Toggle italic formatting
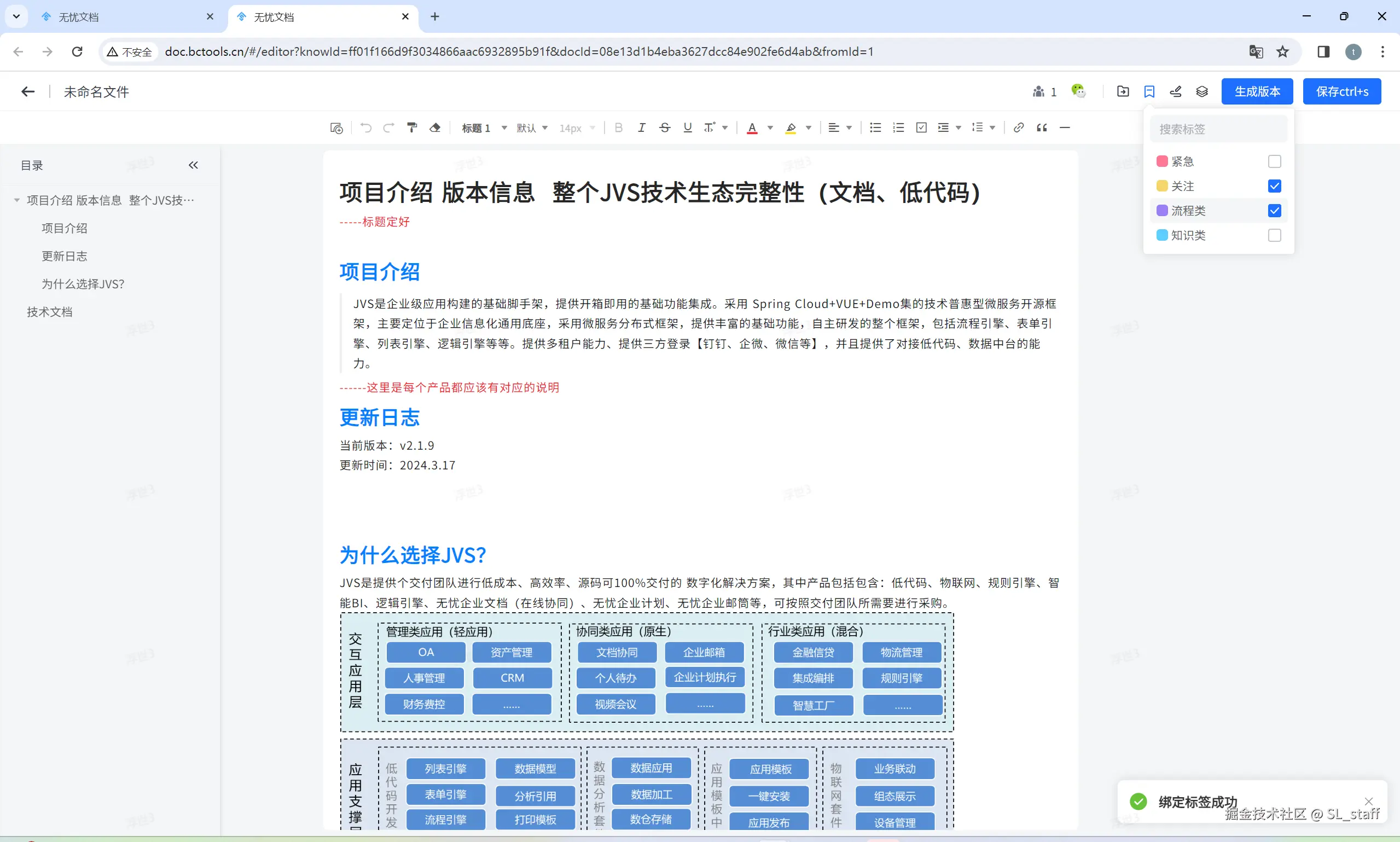This screenshot has height=842, width=1400. [642, 127]
